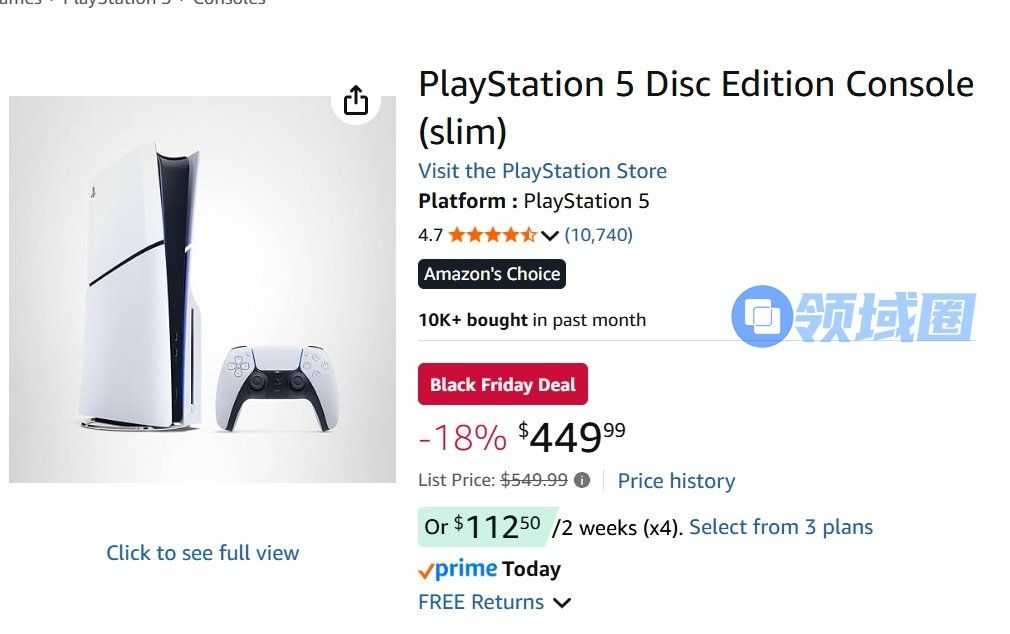Click the blue circular watermark icon
Viewport: 1010px width, 634px height.
(762, 317)
